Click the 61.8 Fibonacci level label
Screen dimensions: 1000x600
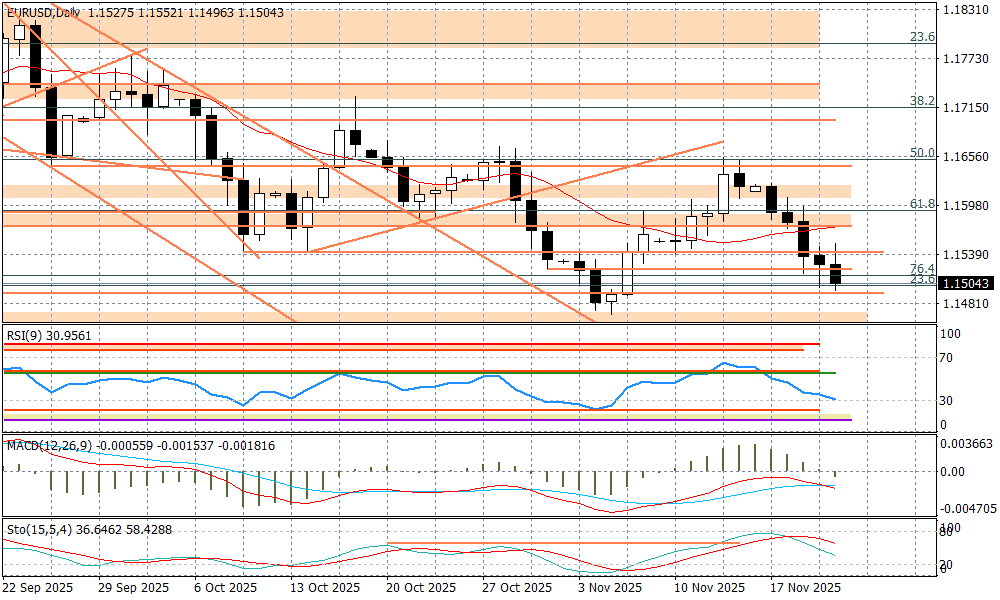coord(921,204)
